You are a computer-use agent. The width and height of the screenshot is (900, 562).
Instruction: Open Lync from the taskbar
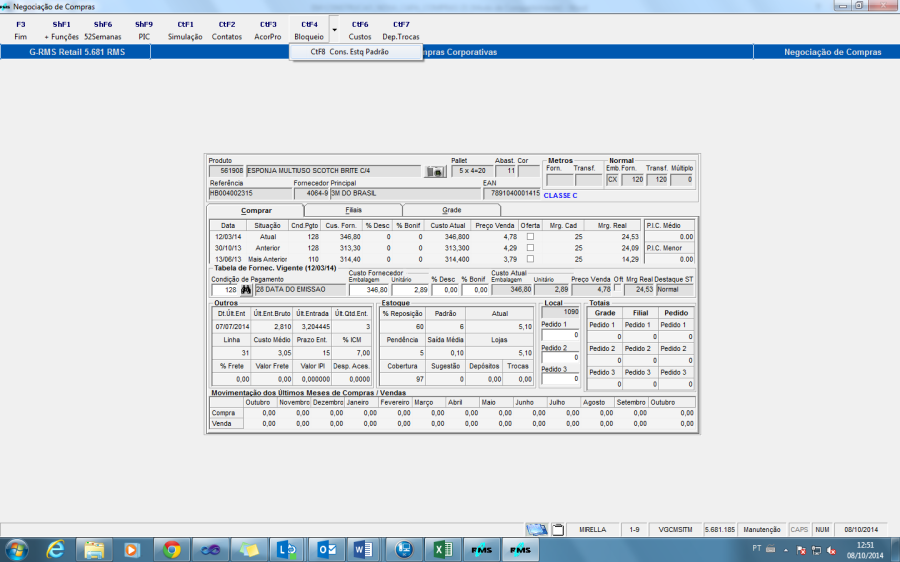(286, 549)
